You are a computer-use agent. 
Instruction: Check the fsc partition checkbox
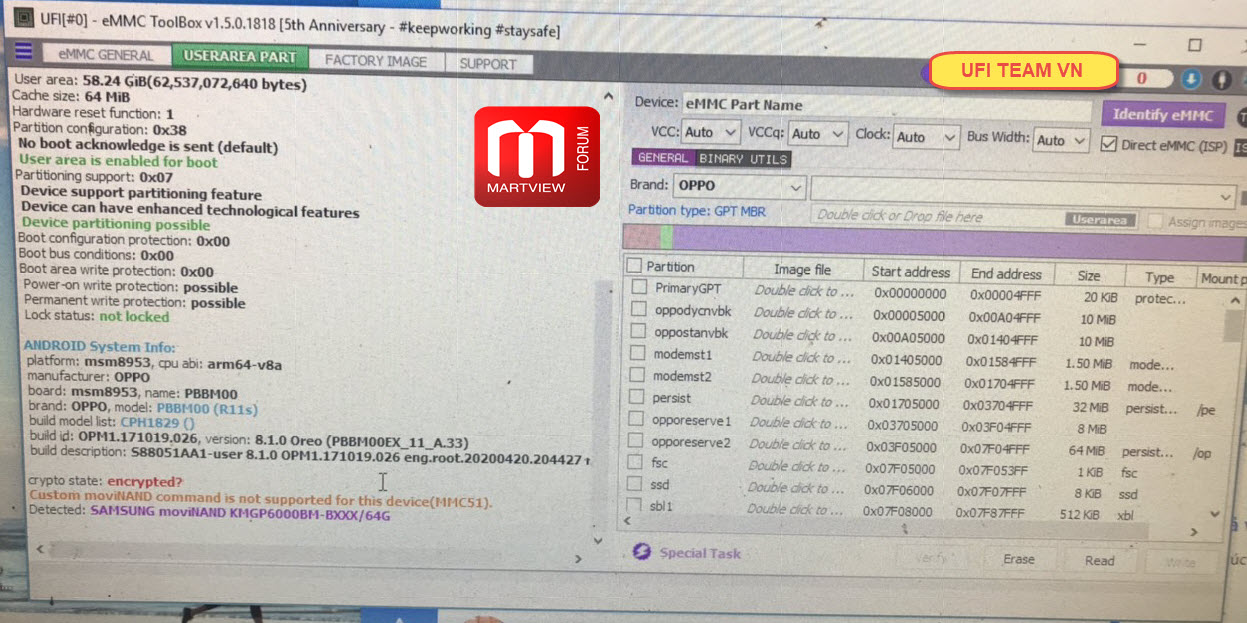click(634, 462)
